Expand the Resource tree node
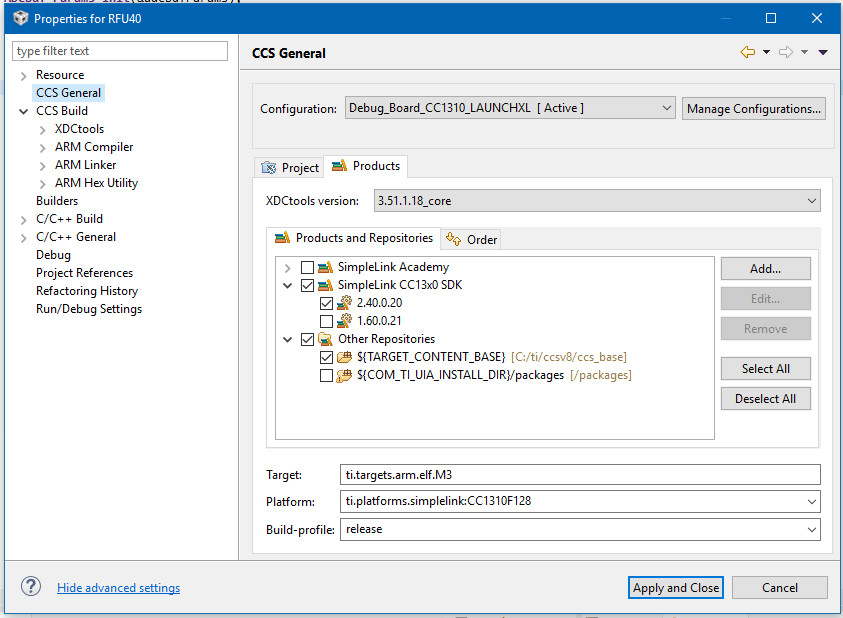The image size is (843, 618). [24, 75]
